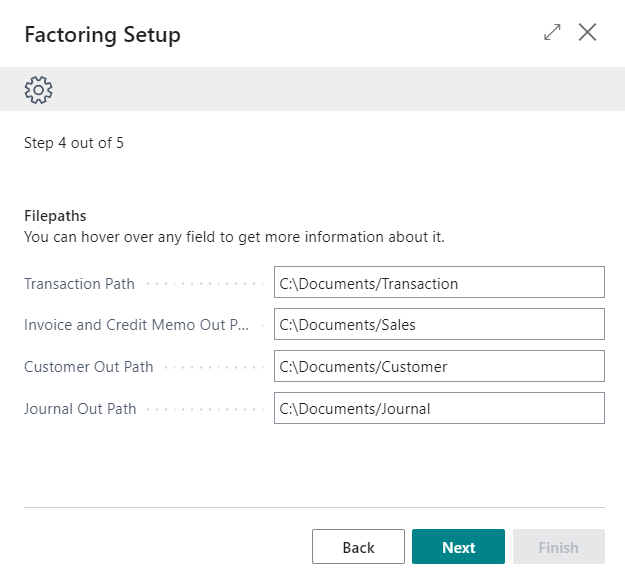Click the Factoring Setup dialog title
Screen dimensions: 625x588
click(102, 35)
